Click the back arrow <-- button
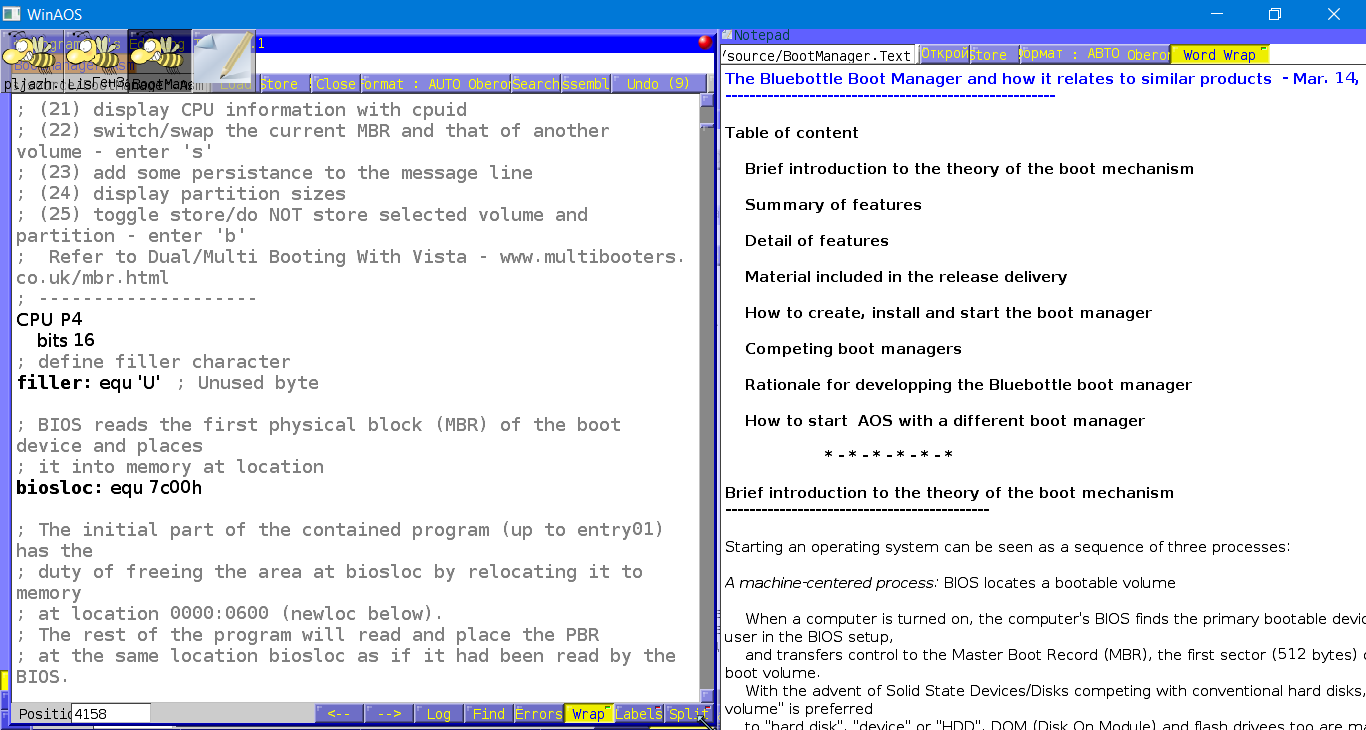 click(x=339, y=713)
